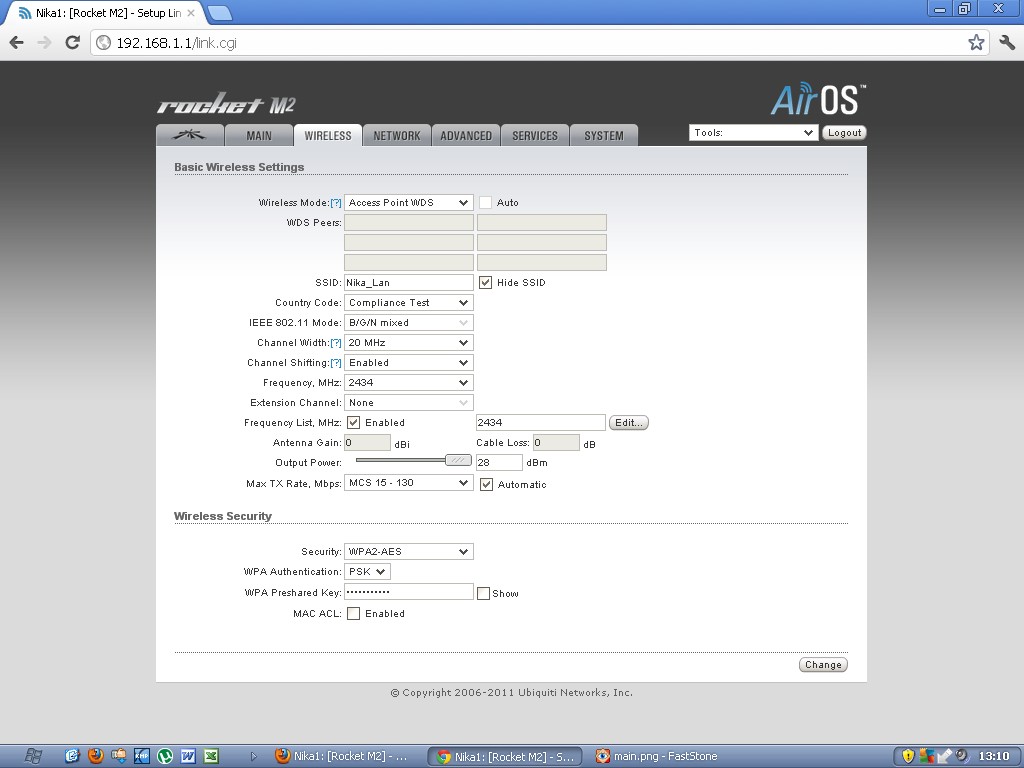Screen dimensions: 1024x768
Task: Expand the hidden quick launch arrow
Action: (253, 756)
